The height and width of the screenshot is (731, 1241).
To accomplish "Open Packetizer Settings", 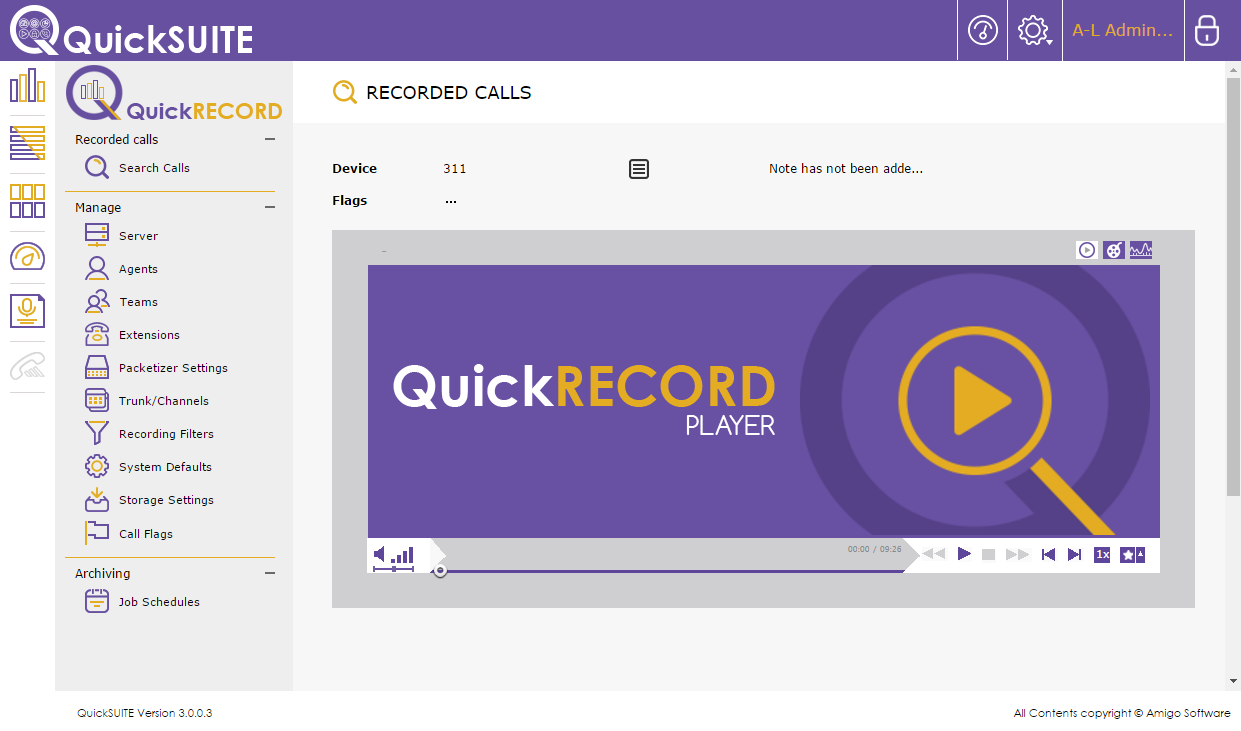I will (x=173, y=368).
